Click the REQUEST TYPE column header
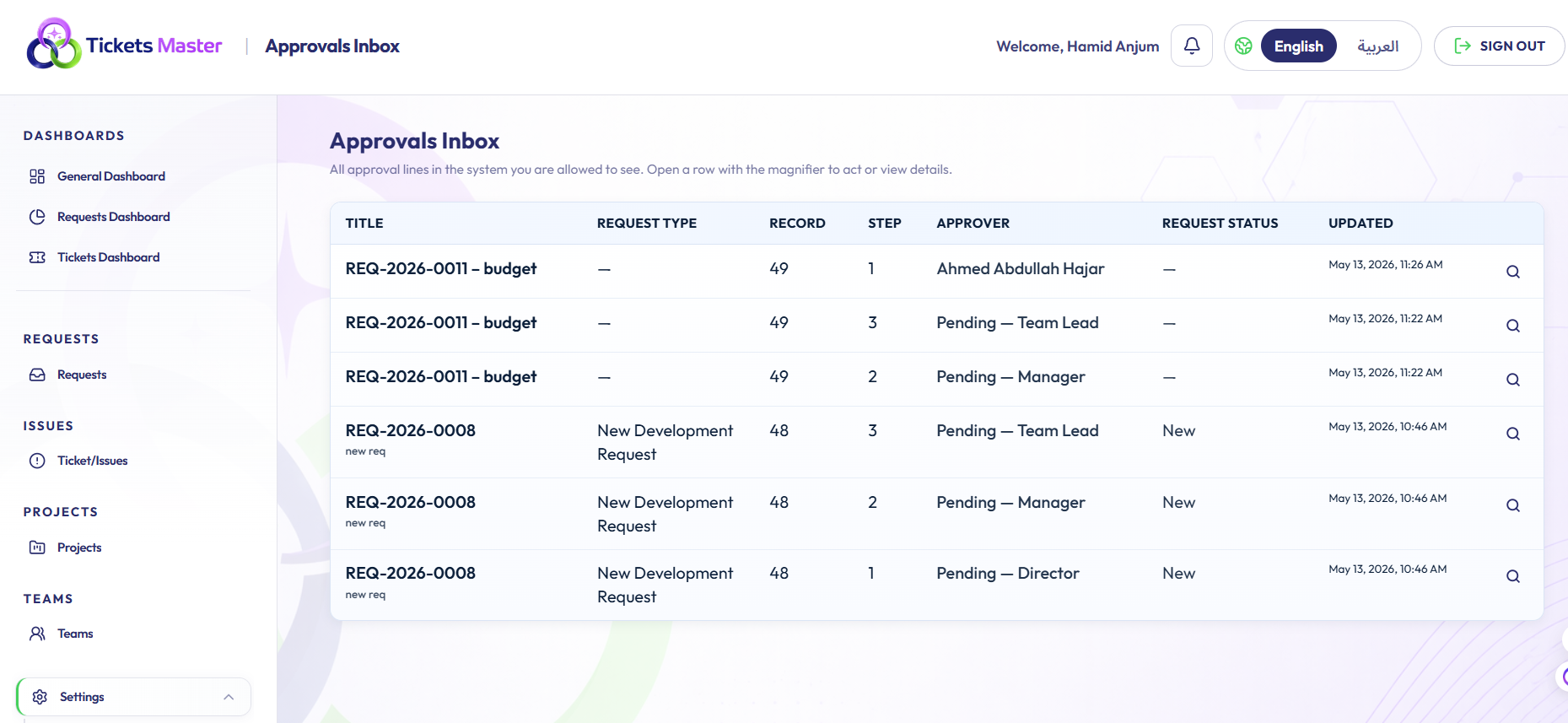Screen dimensions: 1568x723 tap(647, 224)
